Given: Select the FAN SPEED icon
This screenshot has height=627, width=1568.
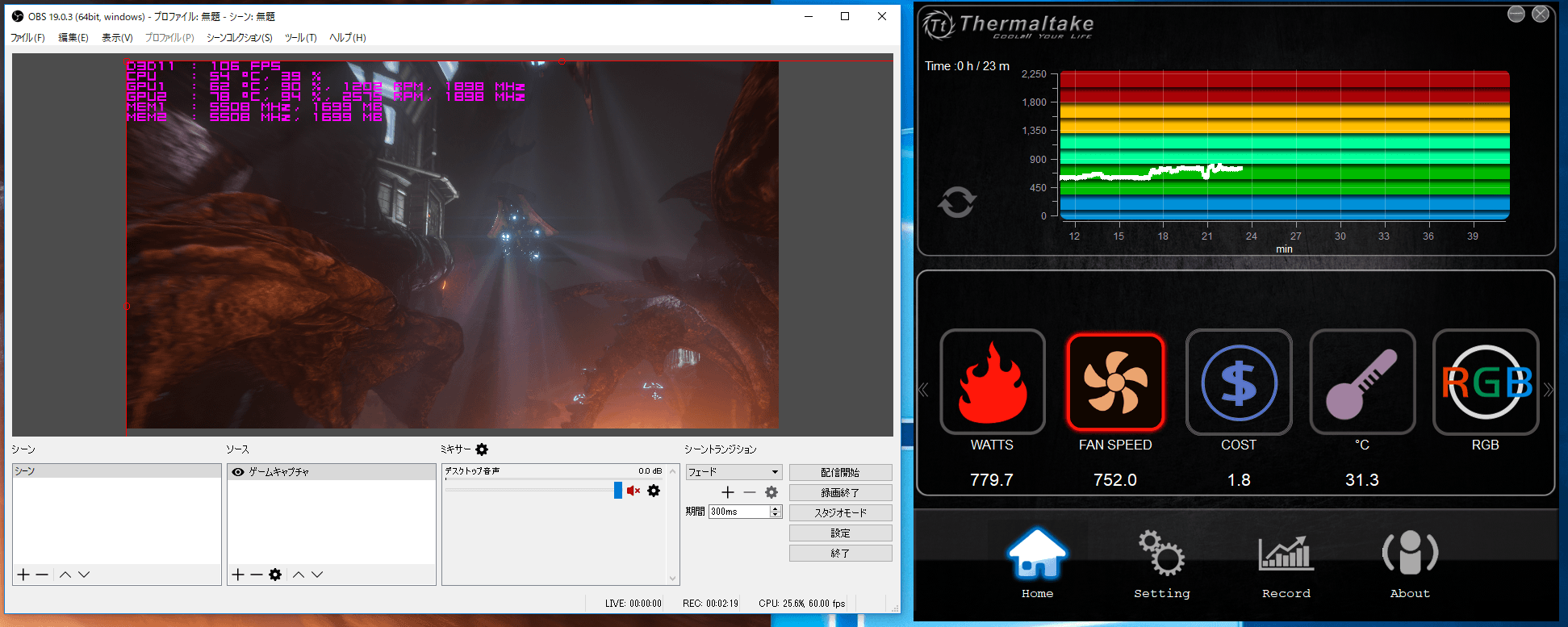Looking at the screenshot, I should [1116, 382].
